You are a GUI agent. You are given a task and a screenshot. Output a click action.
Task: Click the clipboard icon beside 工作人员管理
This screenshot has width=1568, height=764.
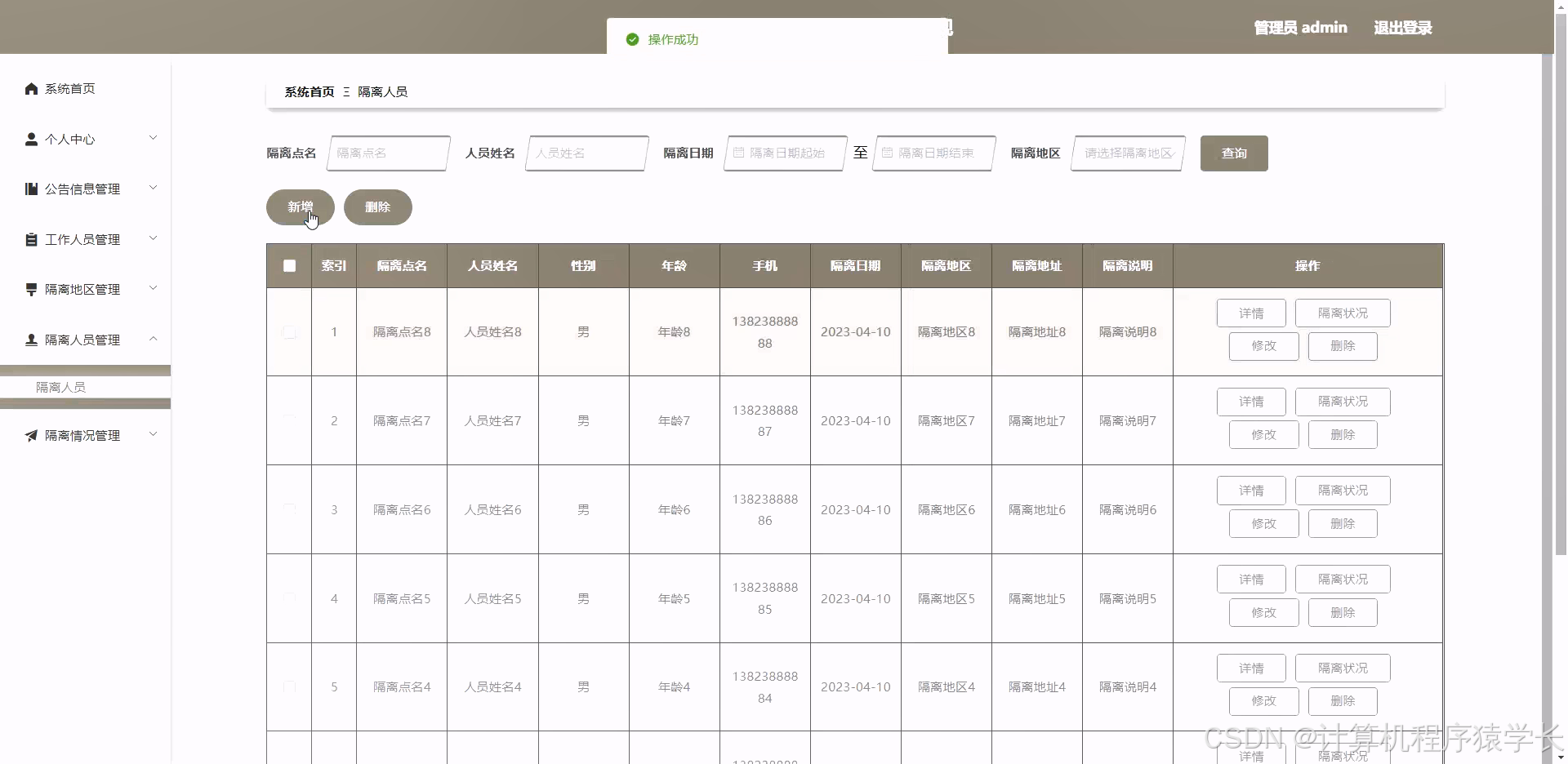[31, 239]
